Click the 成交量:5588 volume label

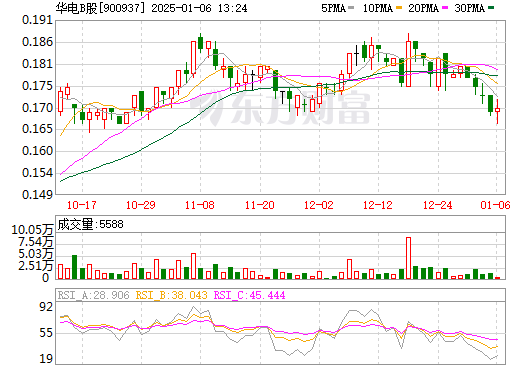(90, 224)
